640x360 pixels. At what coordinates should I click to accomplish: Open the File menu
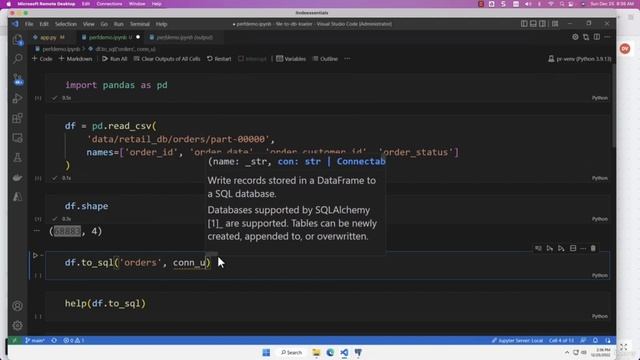[29, 24]
